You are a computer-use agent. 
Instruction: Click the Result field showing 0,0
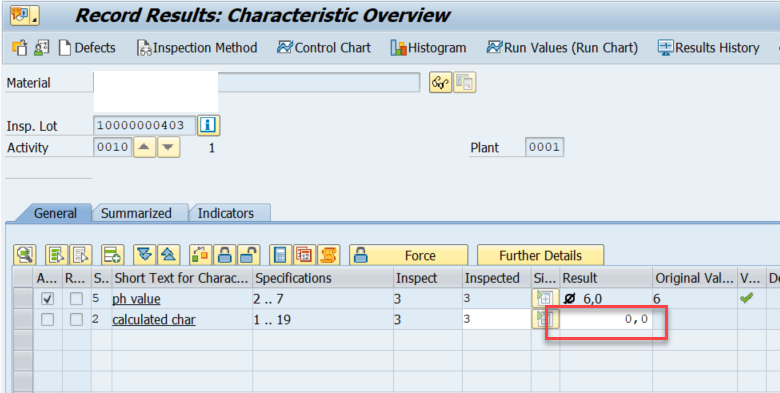click(x=606, y=319)
